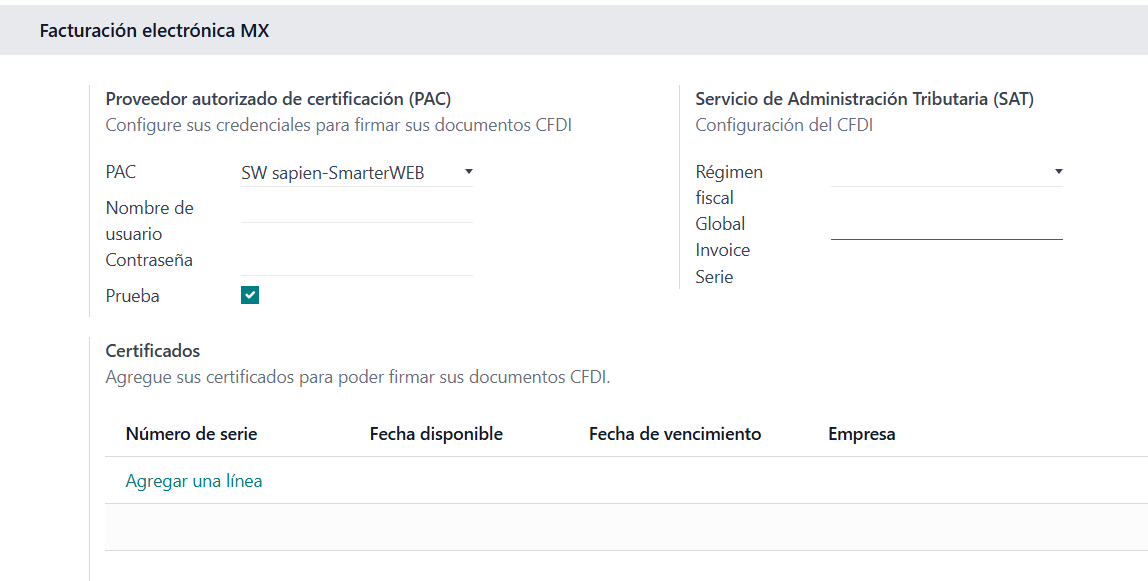Viewport: 1148px width, 581px height.
Task: Open the PAC dropdown showing SW sapien-SmarterWEB
Action: tap(356, 173)
